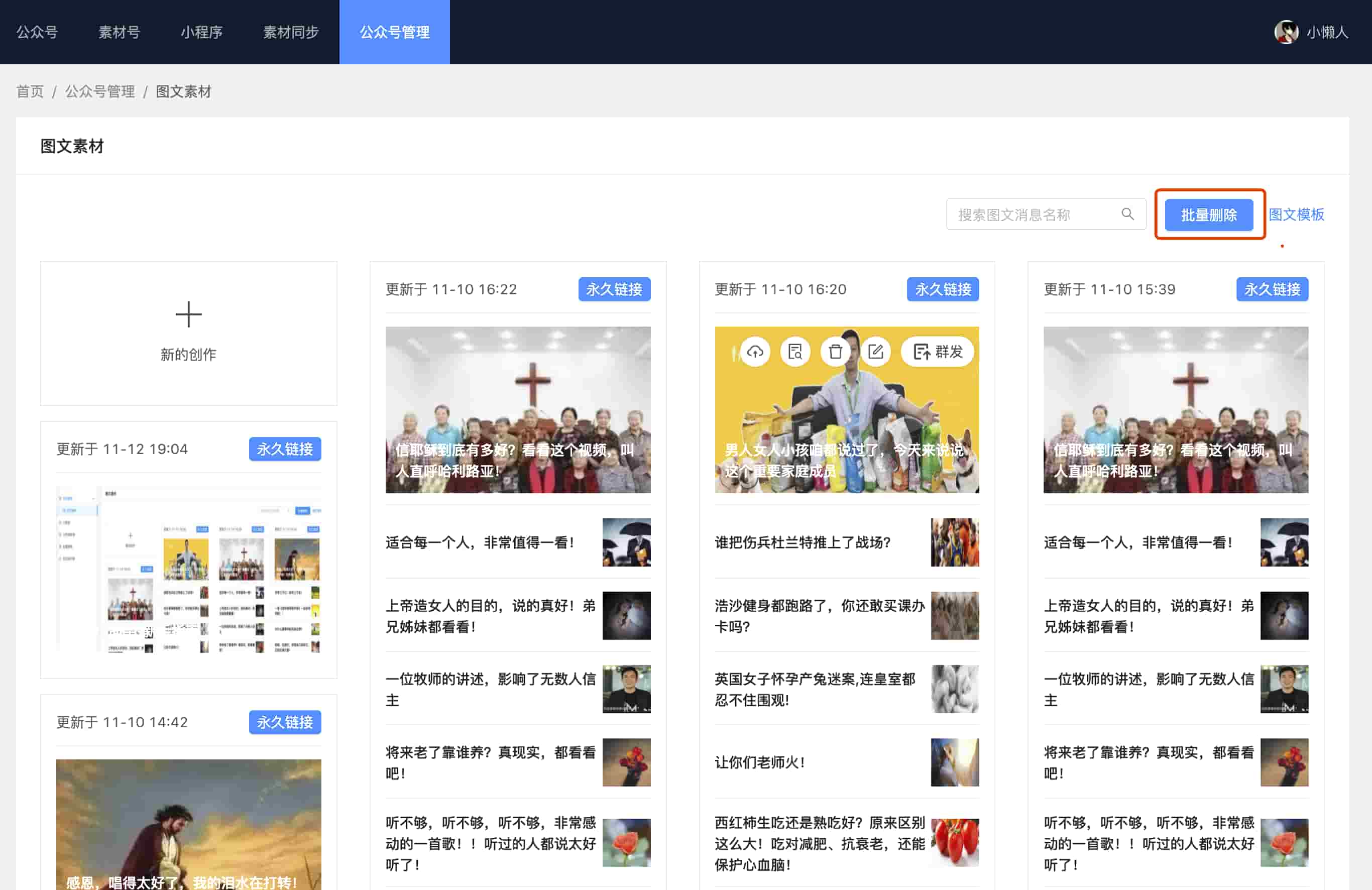
Task: Click the 小懒人 user avatar
Action: tap(1286, 32)
